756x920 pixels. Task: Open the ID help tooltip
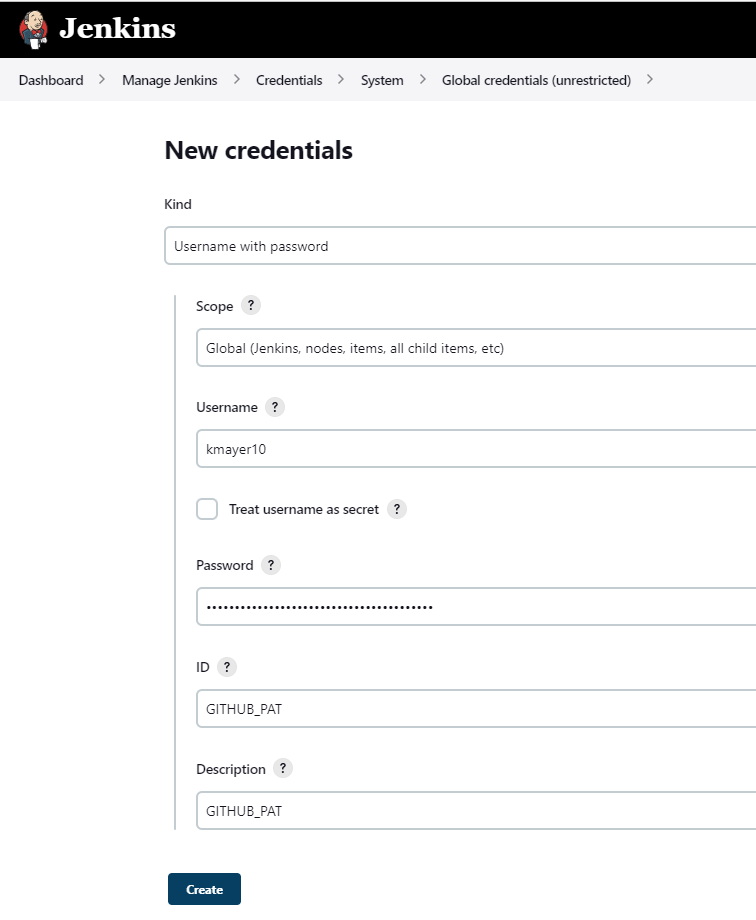click(x=226, y=667)
